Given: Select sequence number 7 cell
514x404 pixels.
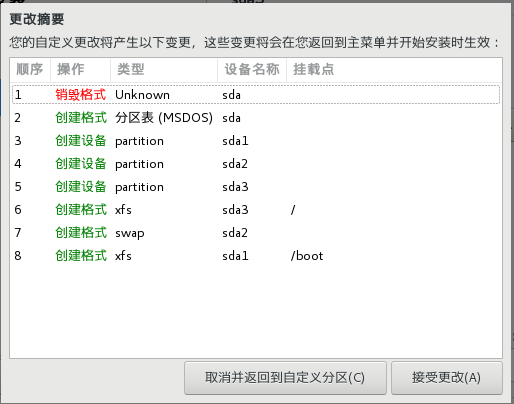Looking at the screenshot, I should [x=18, y=233].
